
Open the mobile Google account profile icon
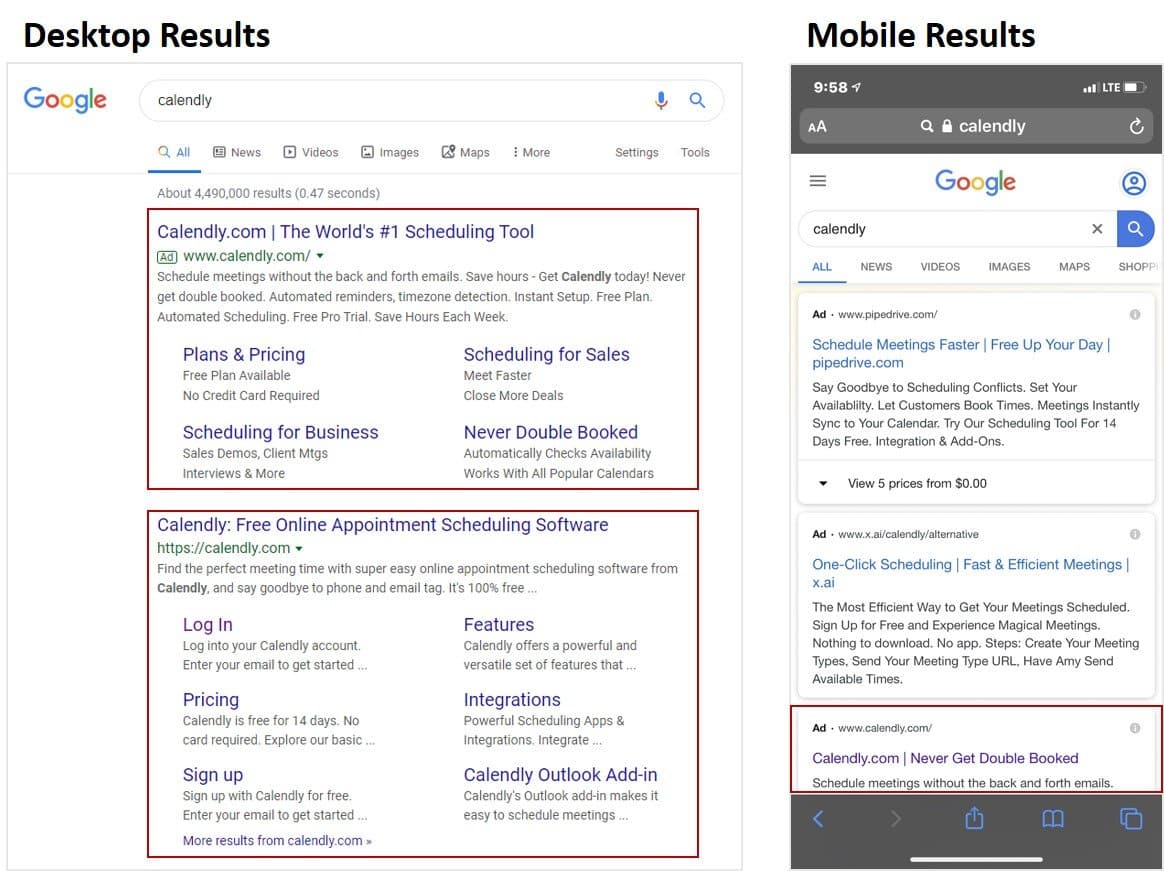(x=1133, y=183)
